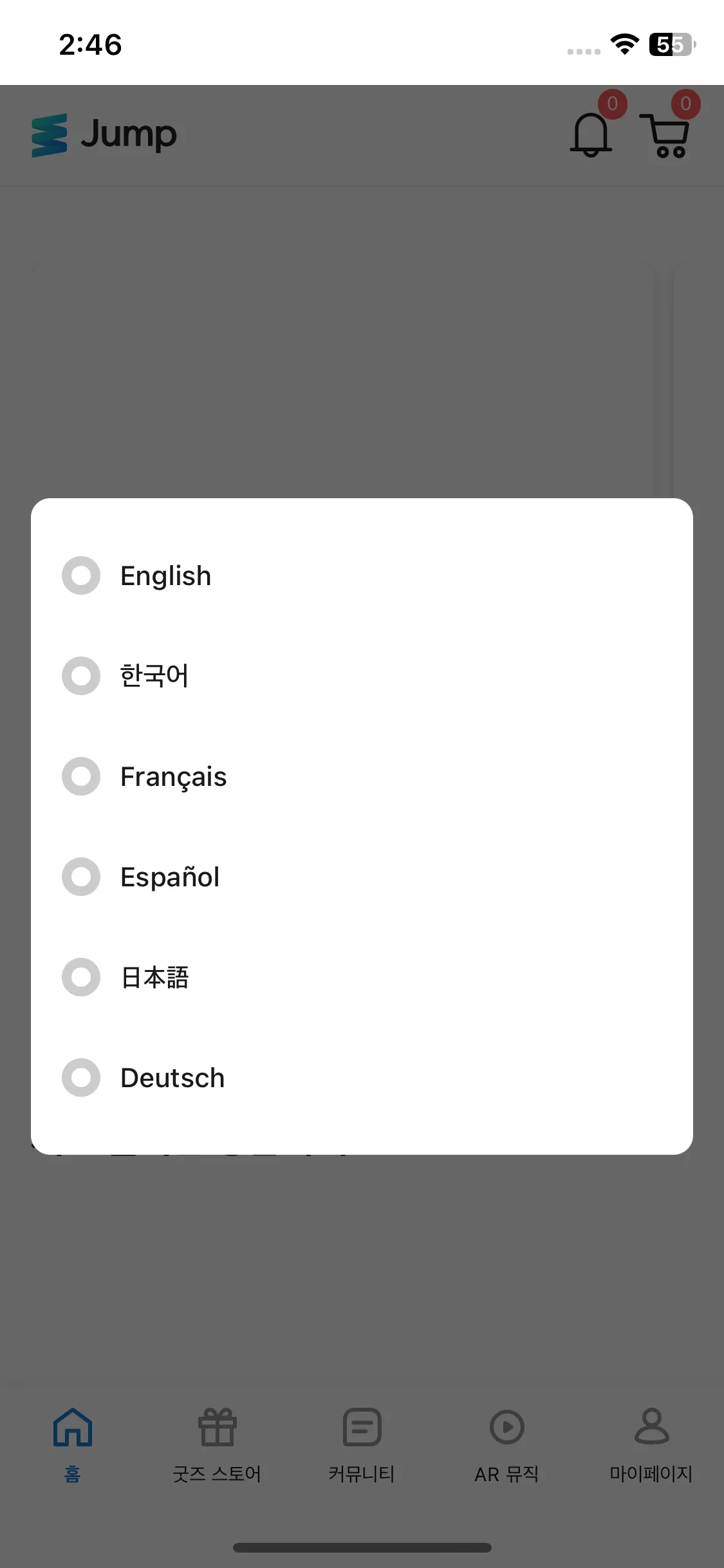Open the shopping cart icon
The image size is (724, 1568).
pyautogui.click(x=665, y=135)
